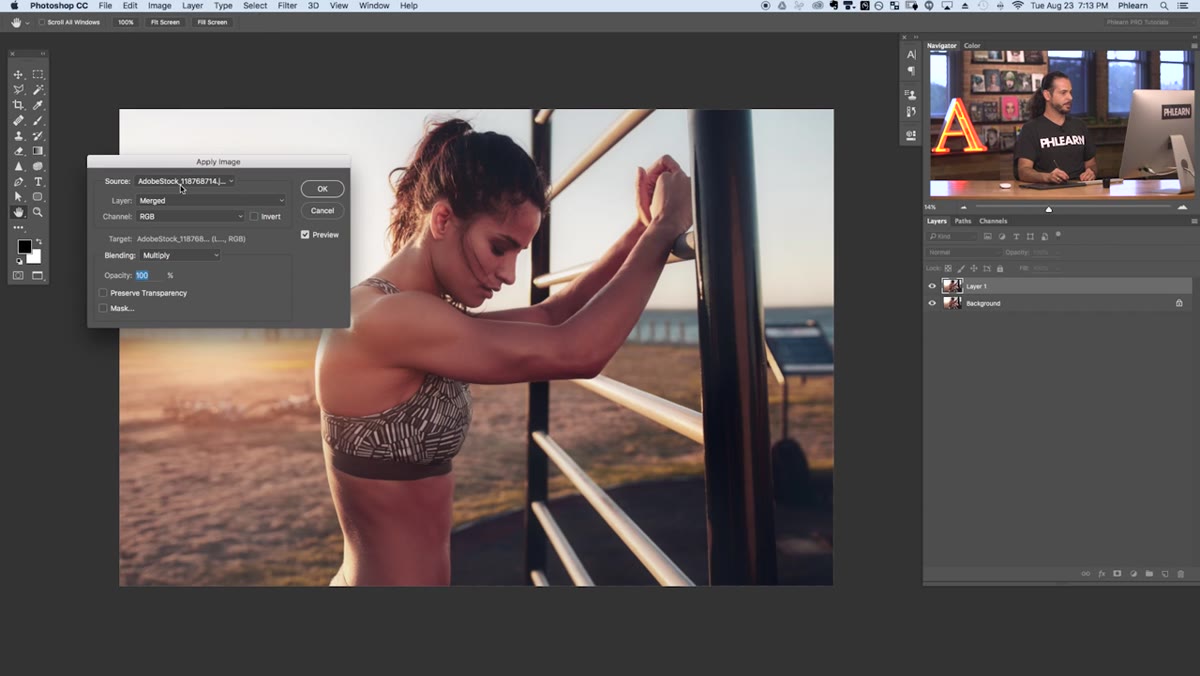Click the background color white swatch
Screen dimensions: 1200x676
coord(34,257)
